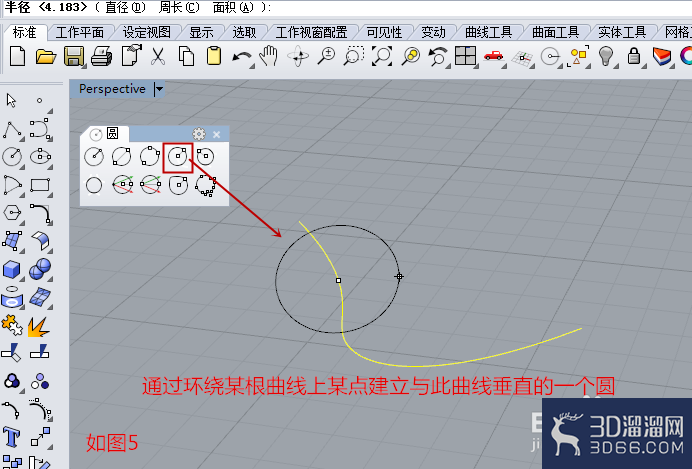
Task: Save the model with the floppy icon
Action: pyautogui.click(x=74, y=56)
